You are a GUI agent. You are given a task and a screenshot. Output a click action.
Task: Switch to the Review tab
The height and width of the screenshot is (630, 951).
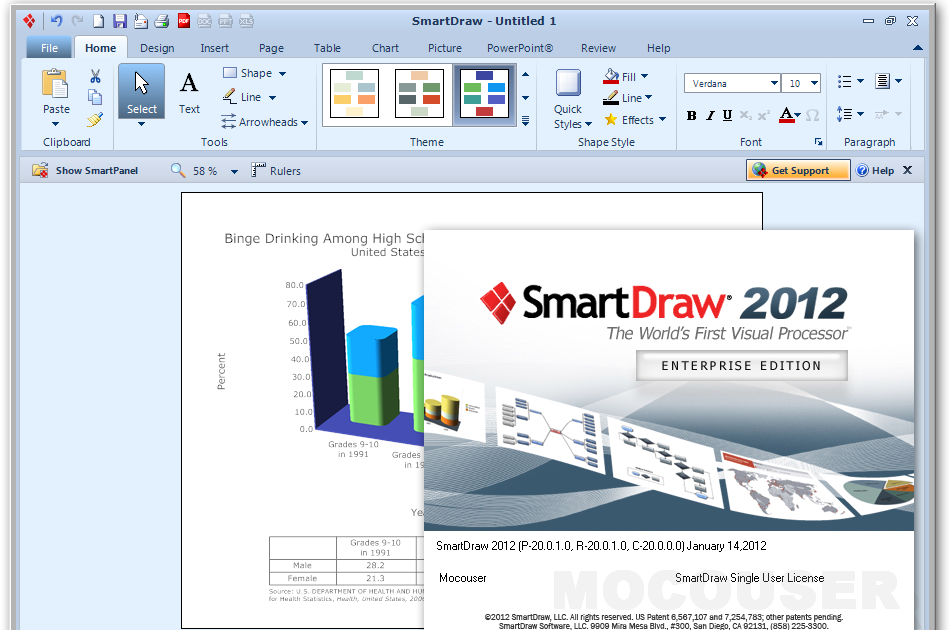click(x=598, y=48)
